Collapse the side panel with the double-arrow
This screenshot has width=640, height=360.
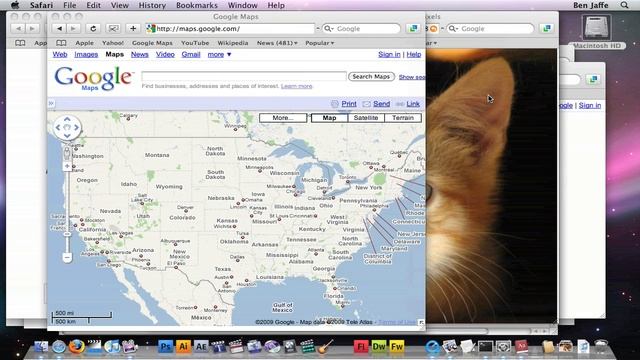point(51,103)
